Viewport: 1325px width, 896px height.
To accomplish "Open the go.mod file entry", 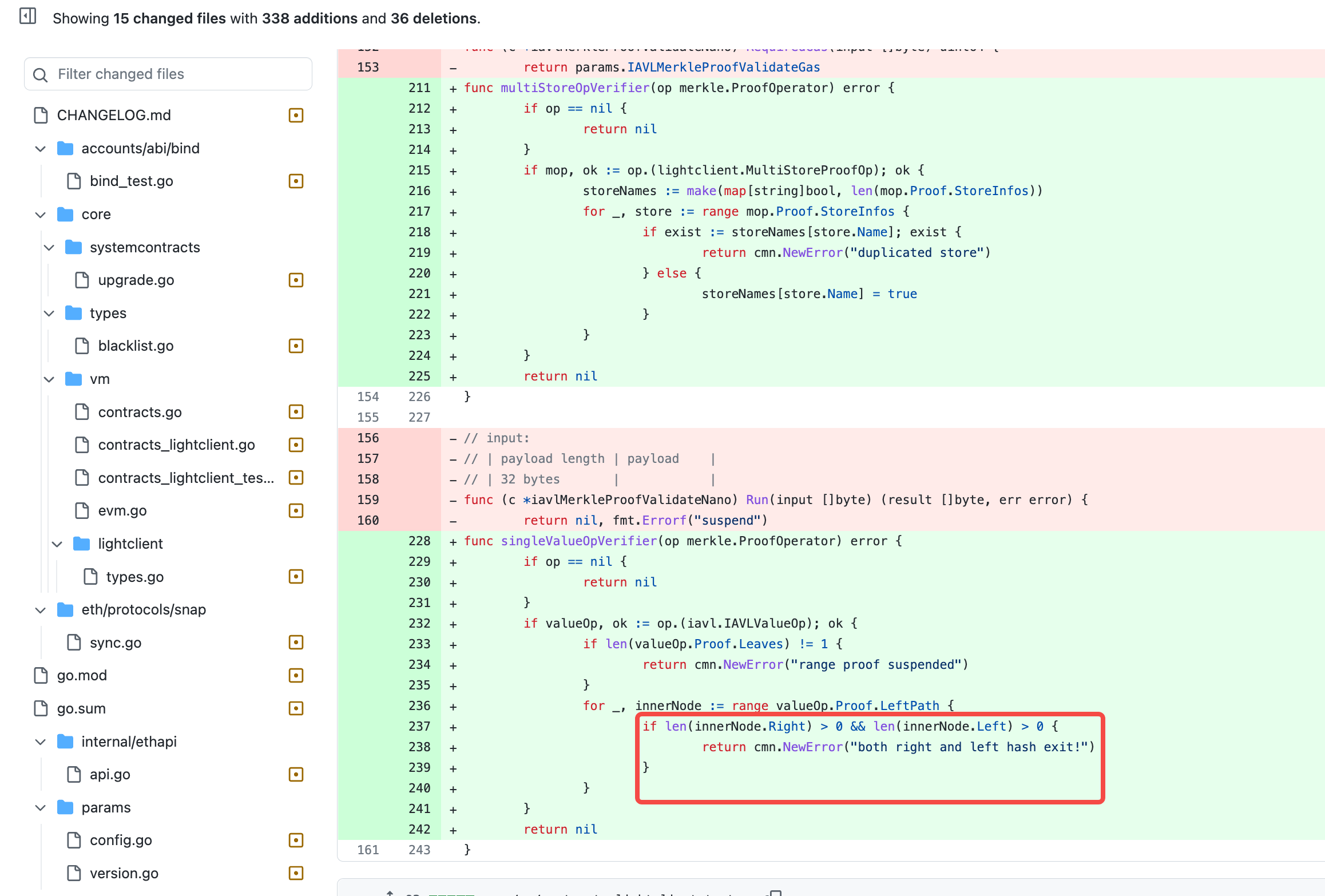I will (x=82, y=675).
